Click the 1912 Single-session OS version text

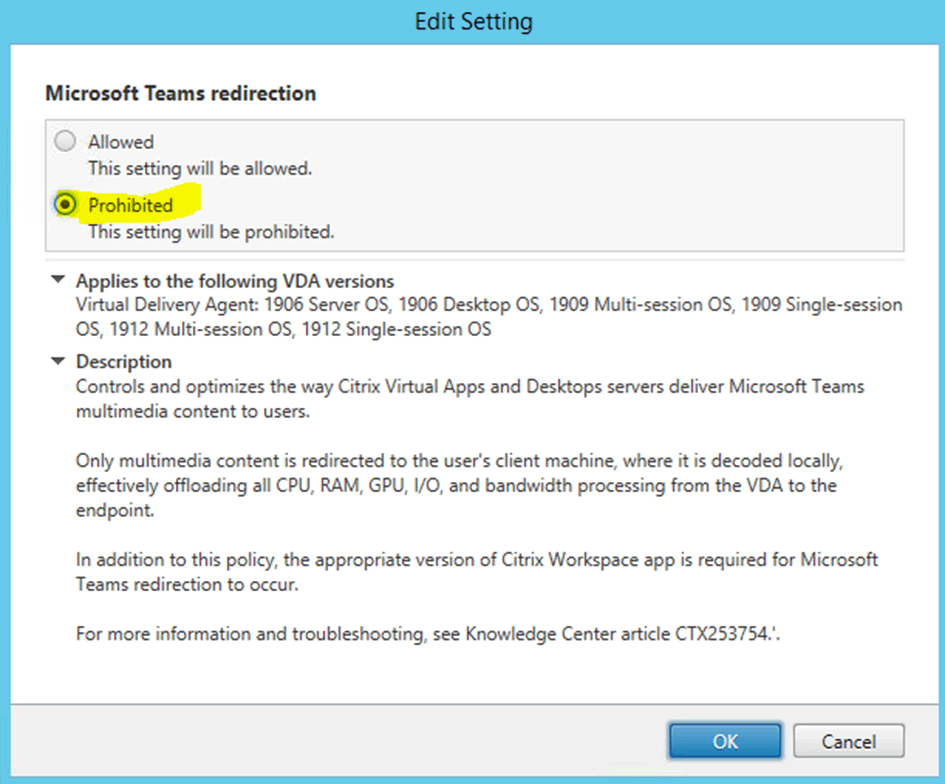(x=396, y=330)
